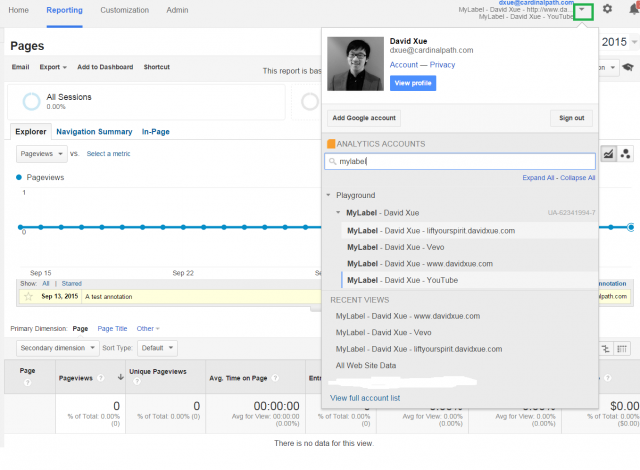Select MyLabel - David Xue - YouTube view

469,280
